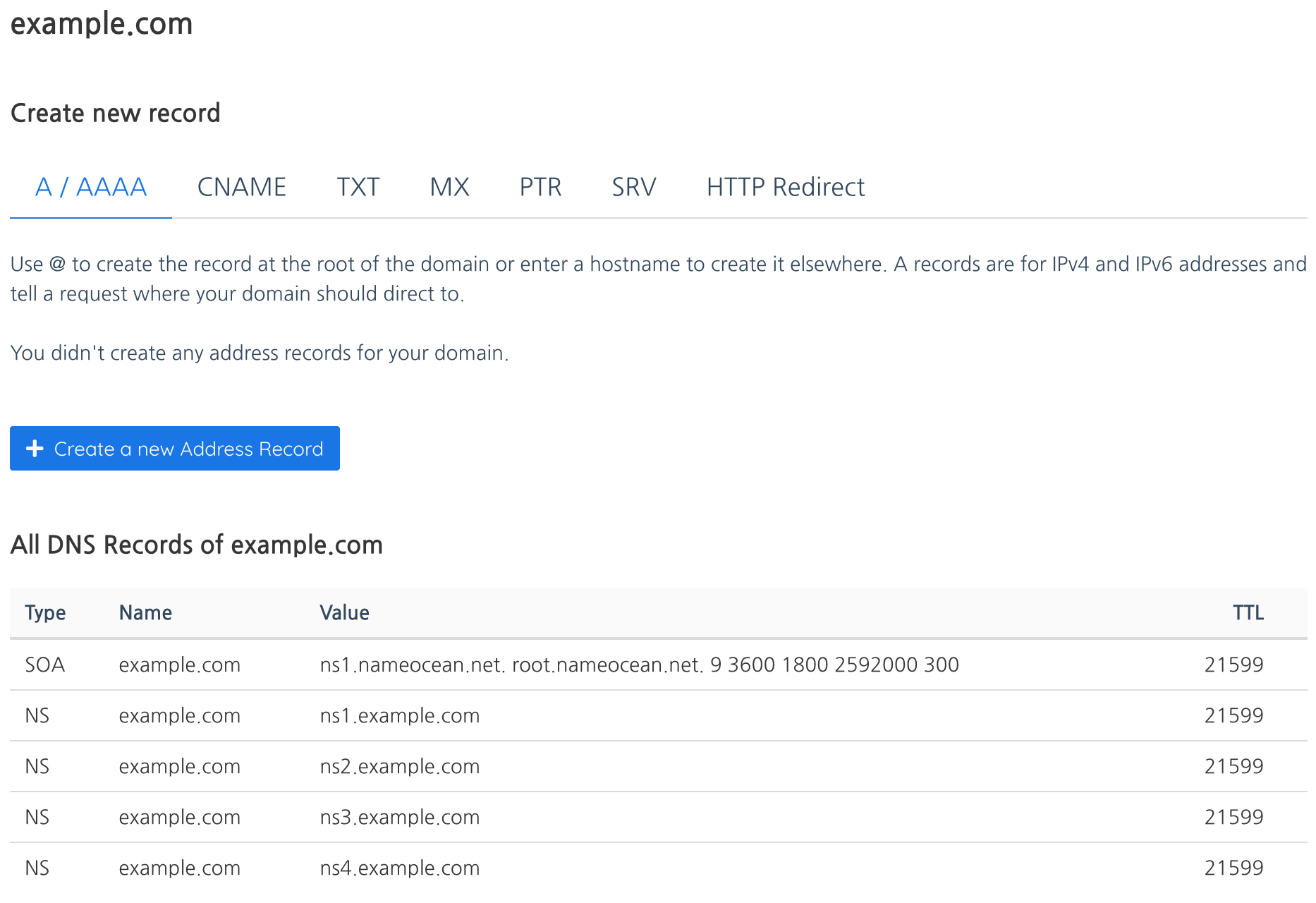Click the Name column header
The height and width of the screenshot is (903, 1316).
pyautogui.click(x=145, y=612)
